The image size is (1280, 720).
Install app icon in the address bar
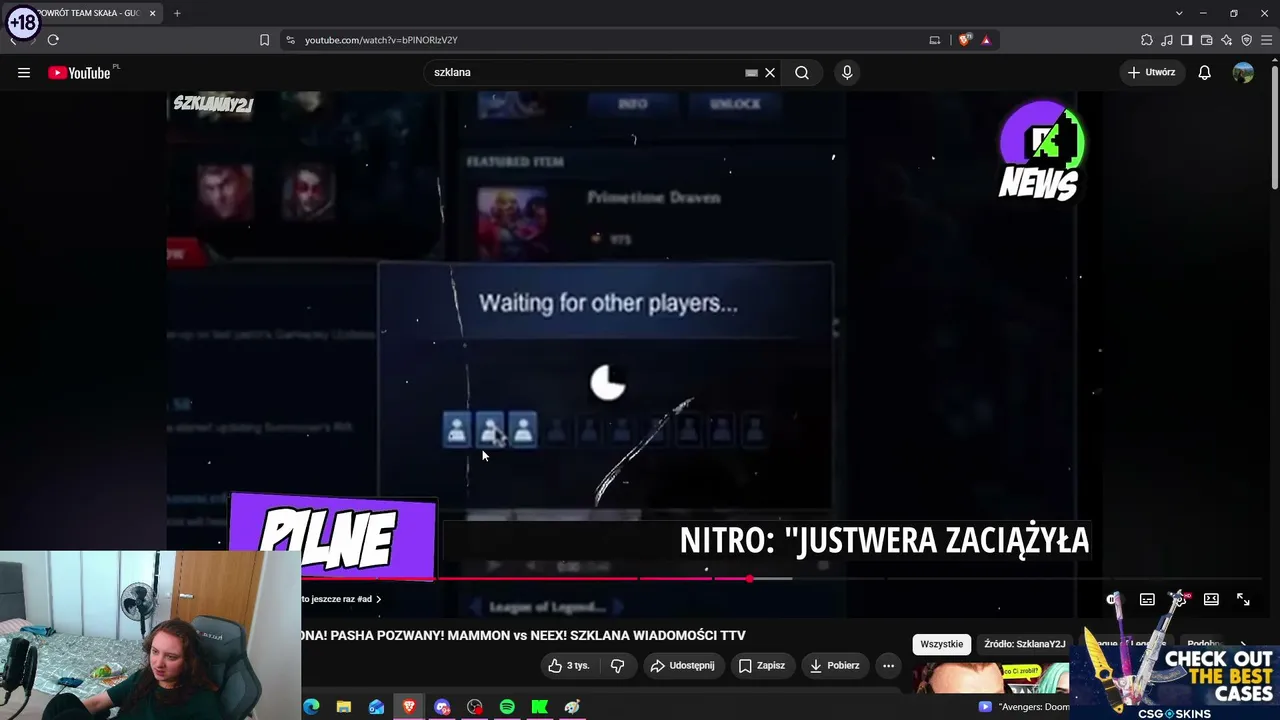[935, 40]
